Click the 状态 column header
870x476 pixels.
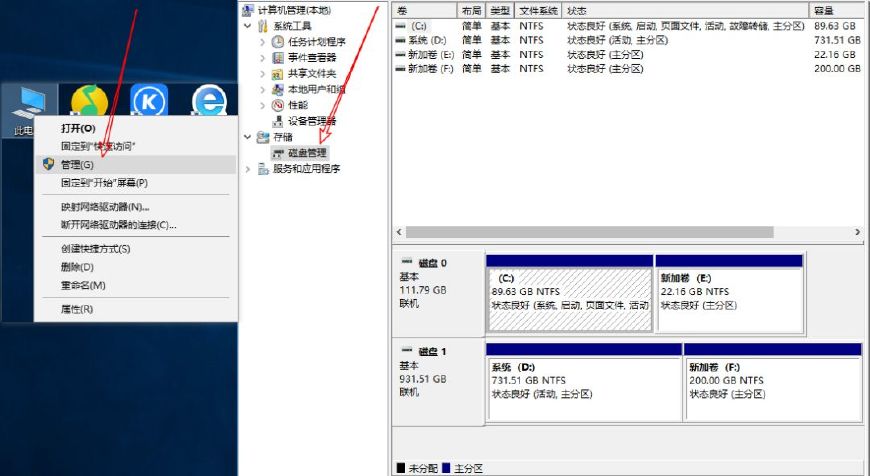(686, 11)
